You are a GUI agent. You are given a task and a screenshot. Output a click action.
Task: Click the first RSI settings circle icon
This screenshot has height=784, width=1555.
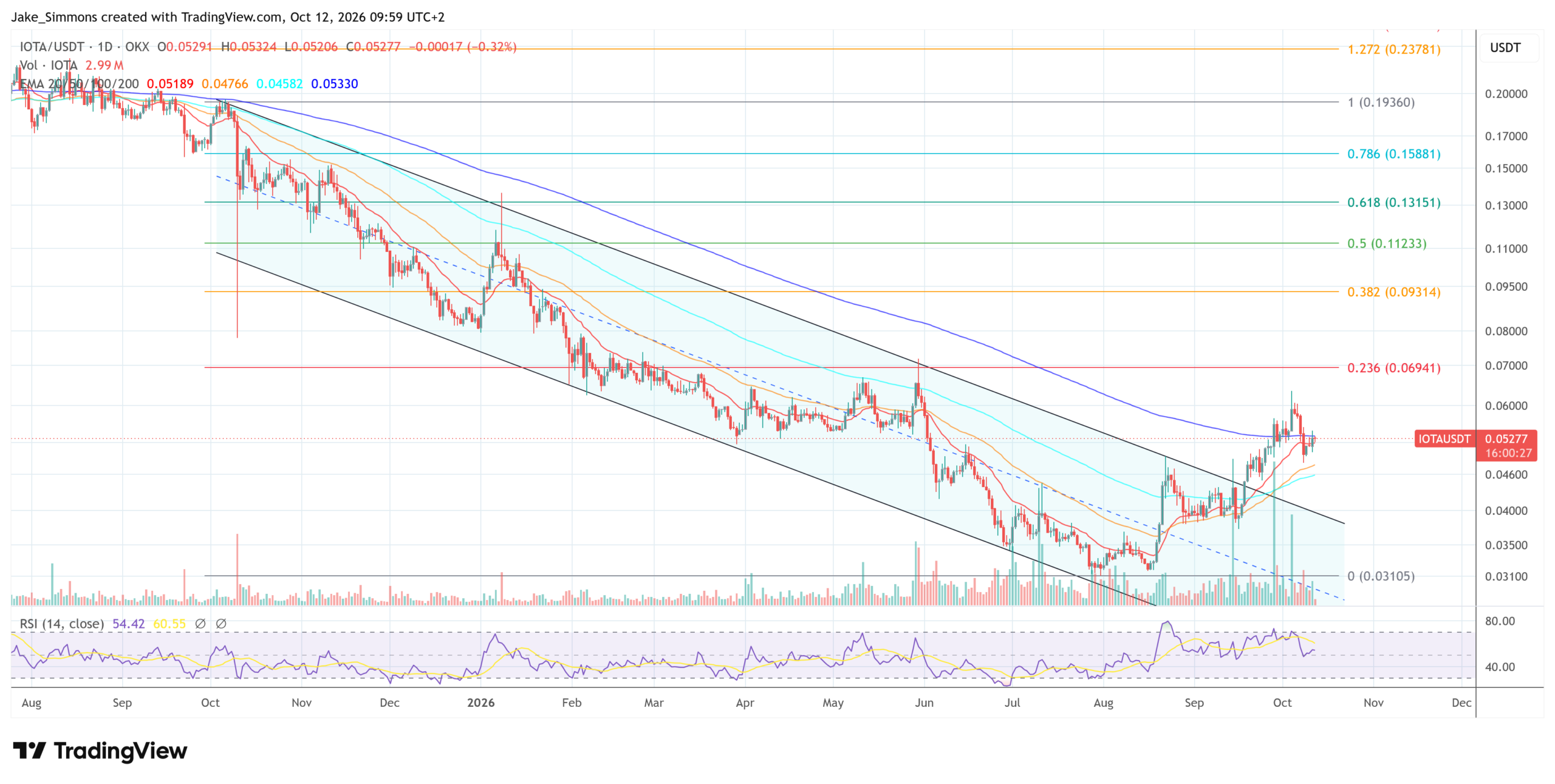200,624
